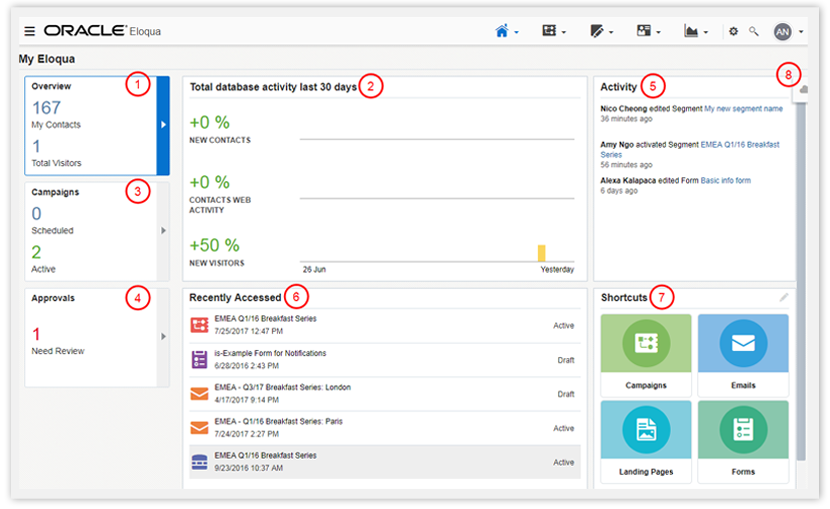Click the 1 Total Visitors count
The width and height of the screenshot is (830, 509).
pyautogui.click(x=36, y=146)
